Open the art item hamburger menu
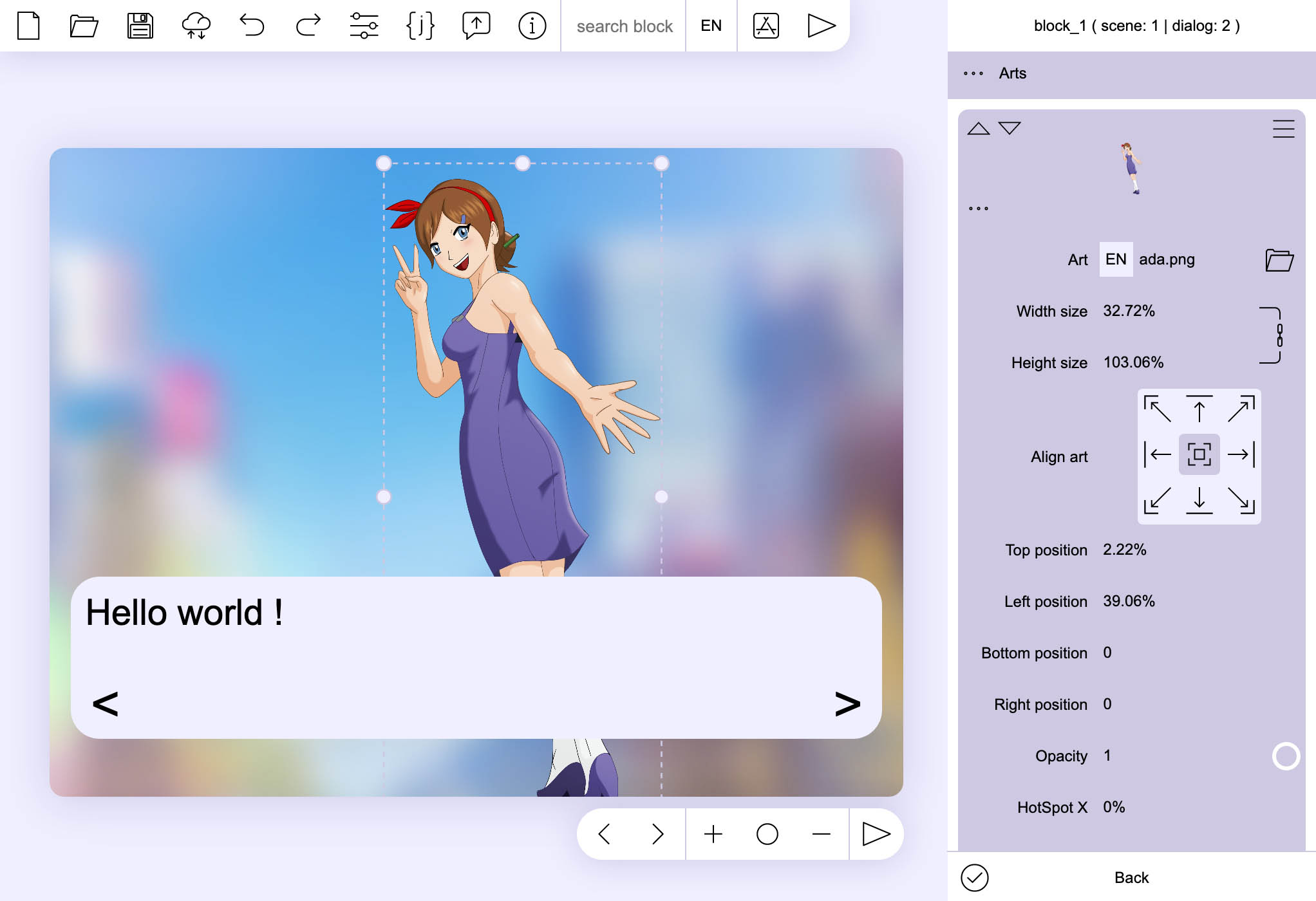 coord(1283,129)
